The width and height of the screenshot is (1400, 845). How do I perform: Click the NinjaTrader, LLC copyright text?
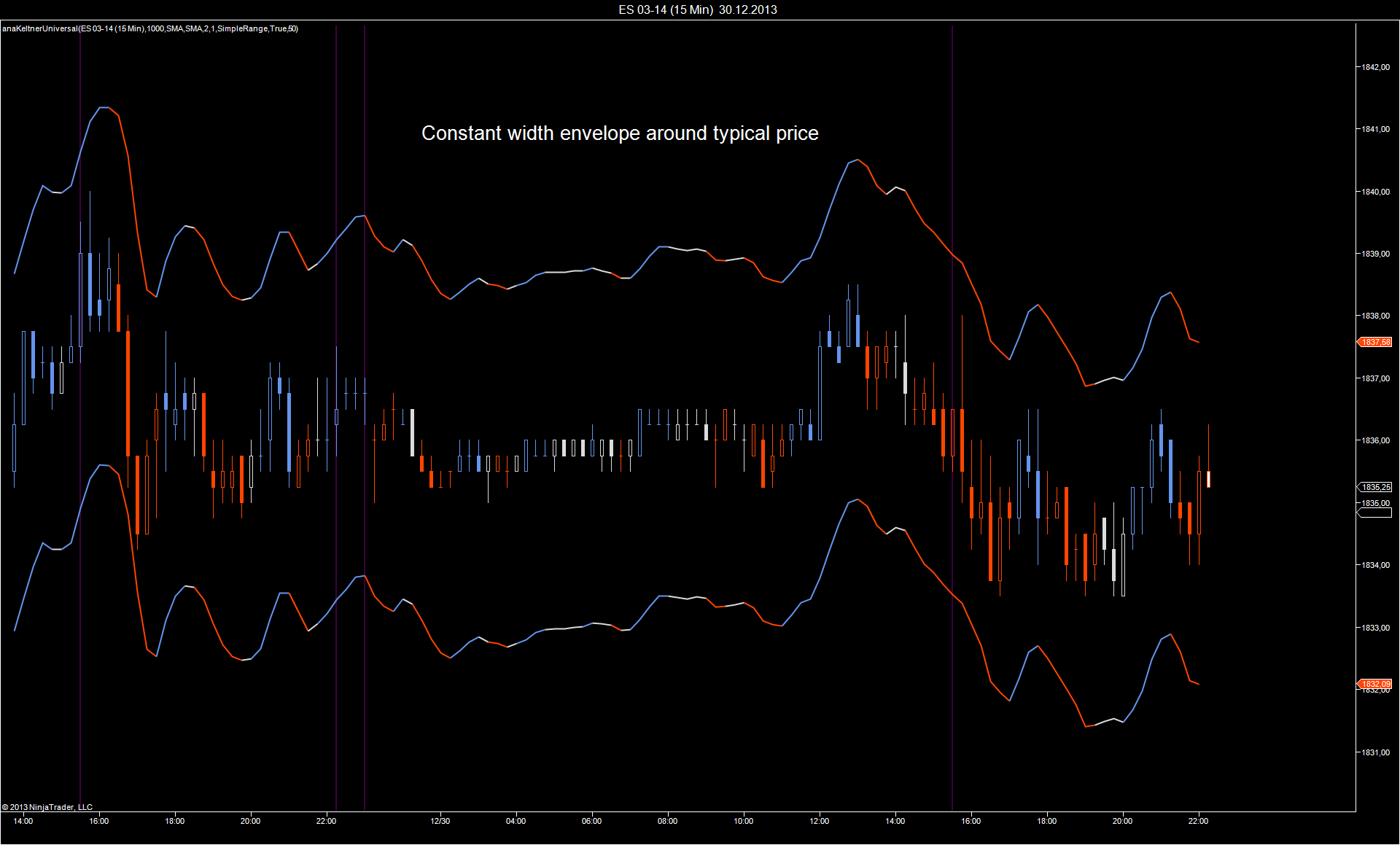click(x=47, y=807)
